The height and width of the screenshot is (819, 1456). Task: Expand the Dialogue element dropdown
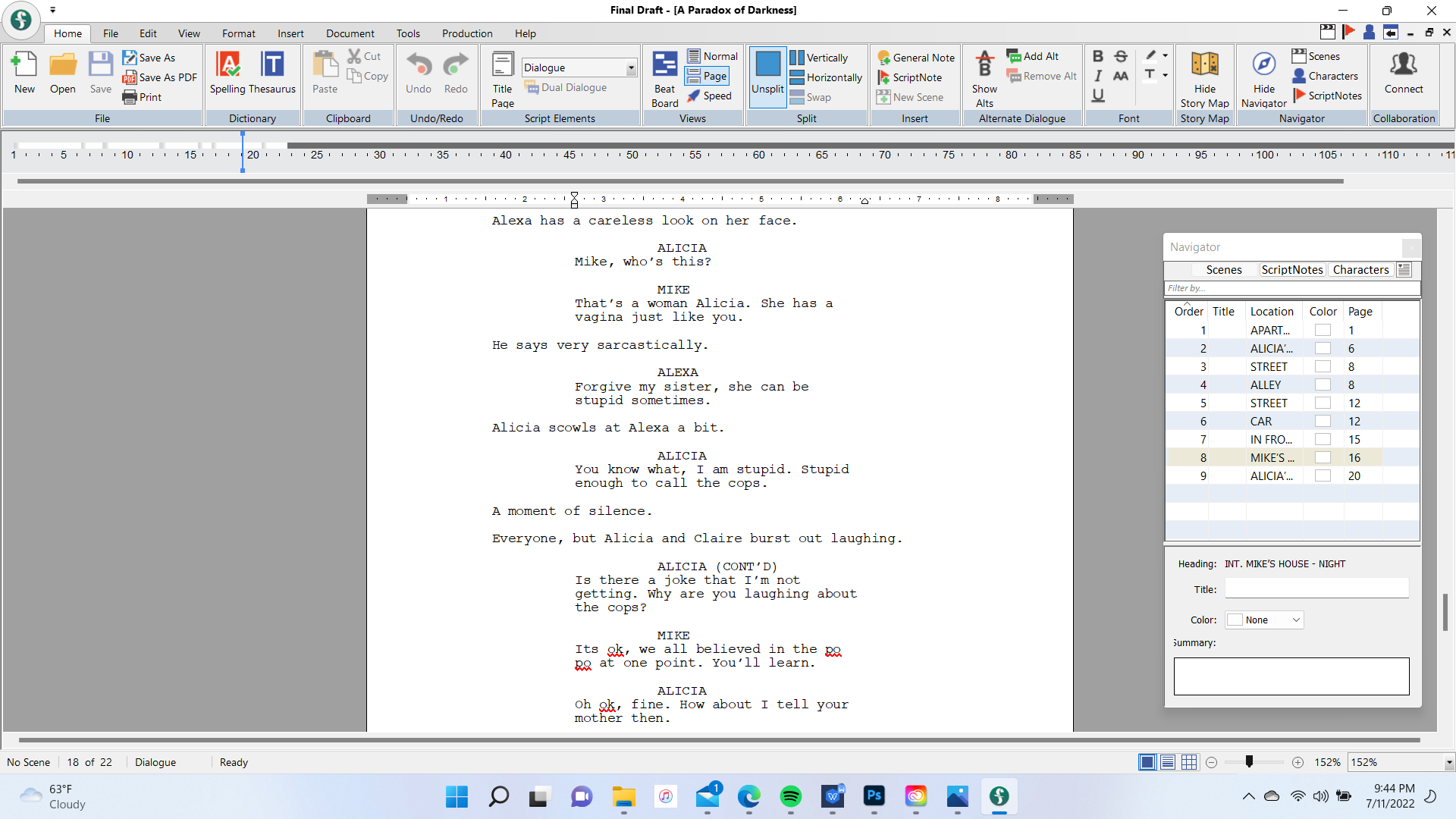tap(630, 67)
